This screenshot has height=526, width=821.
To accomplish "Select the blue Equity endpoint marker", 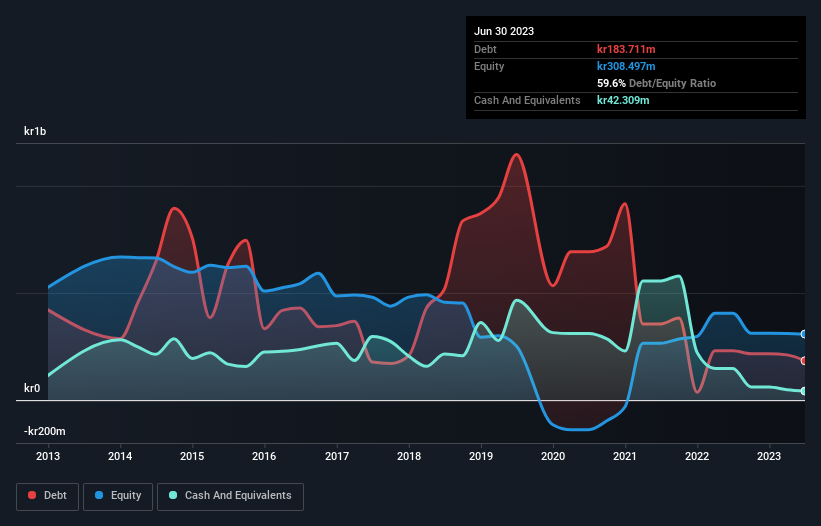I will click(x=804, y=334).
